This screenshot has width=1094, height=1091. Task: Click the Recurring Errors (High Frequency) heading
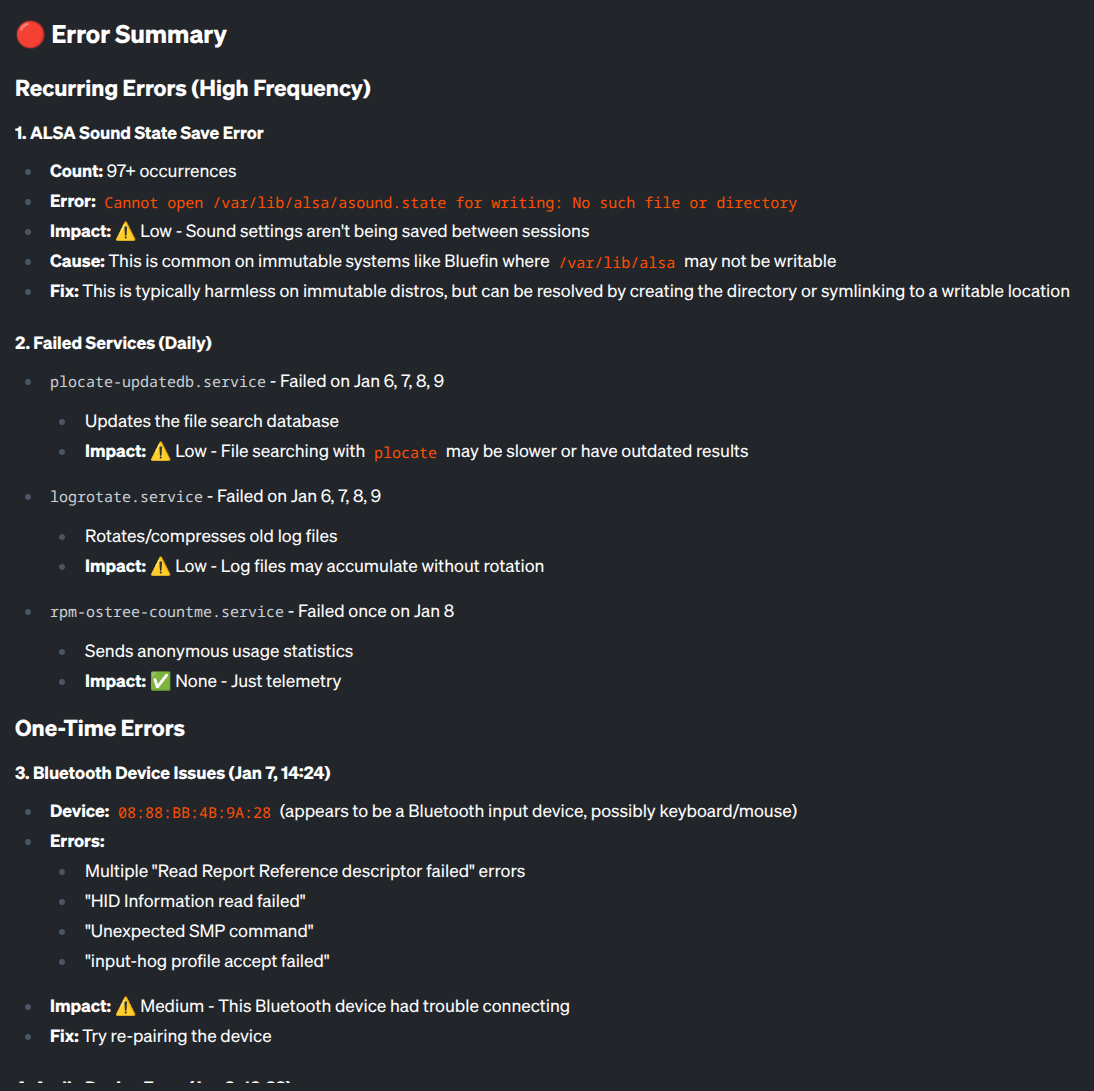coord(193,88)
